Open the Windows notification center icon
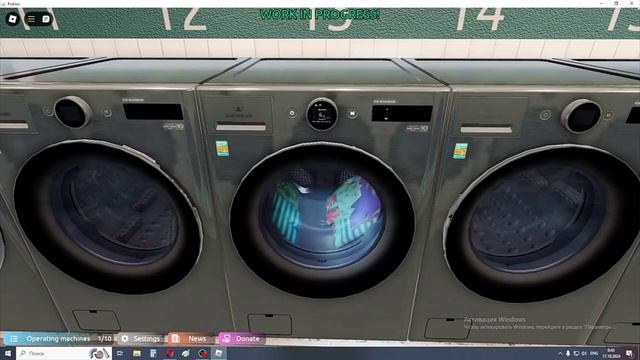This screenshot has width=640, height=360. [x=630, y=353]
